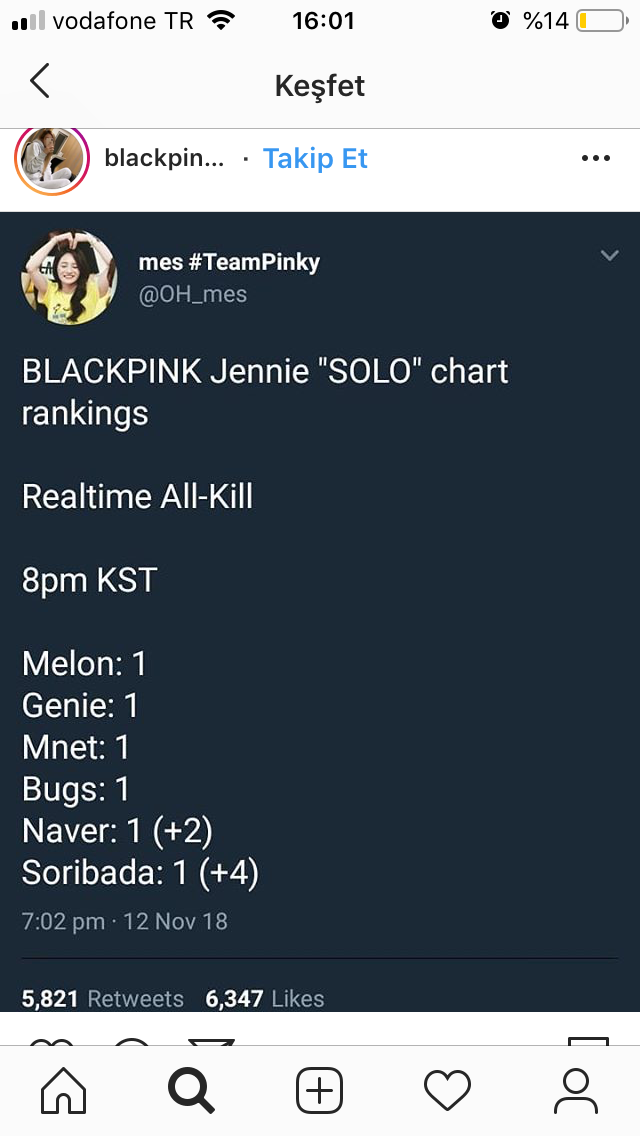
Task: Tap the Search magnifier tab
Action: coord(191,1090)
